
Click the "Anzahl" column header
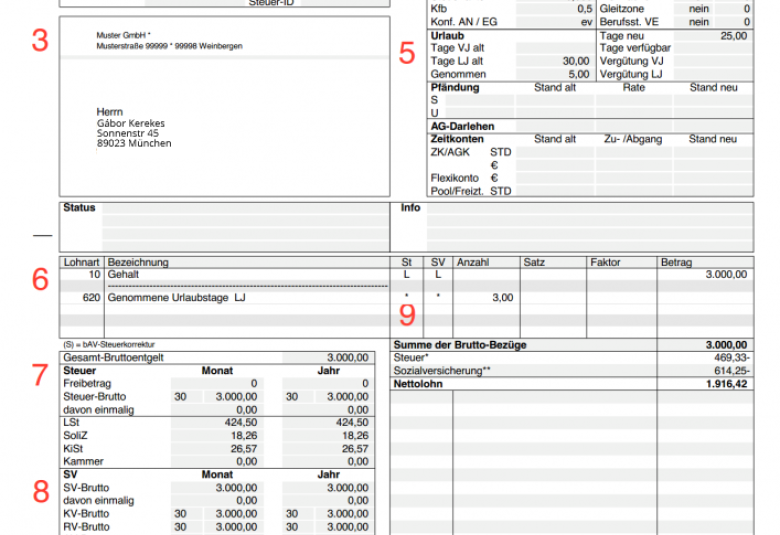pyautogui.click(x=473, y=262)
